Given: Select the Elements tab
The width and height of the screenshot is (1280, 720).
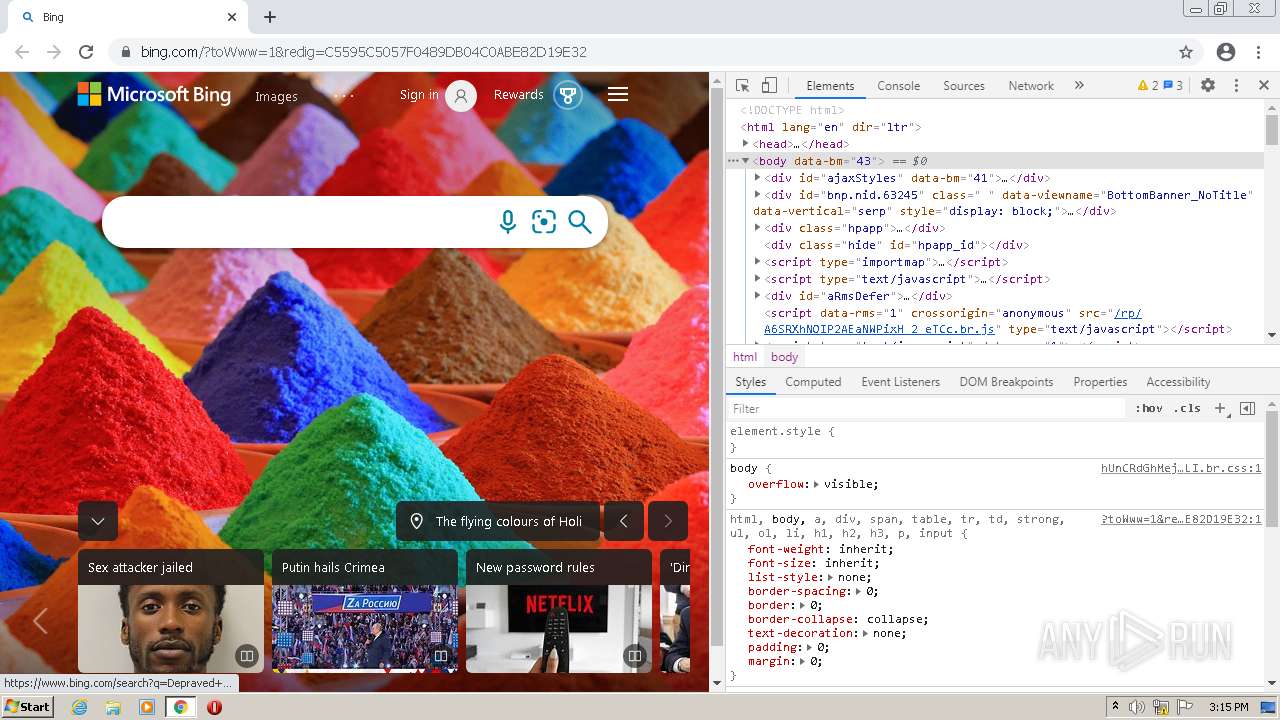Looking at the screenshot, I should (x=830, y=86).
